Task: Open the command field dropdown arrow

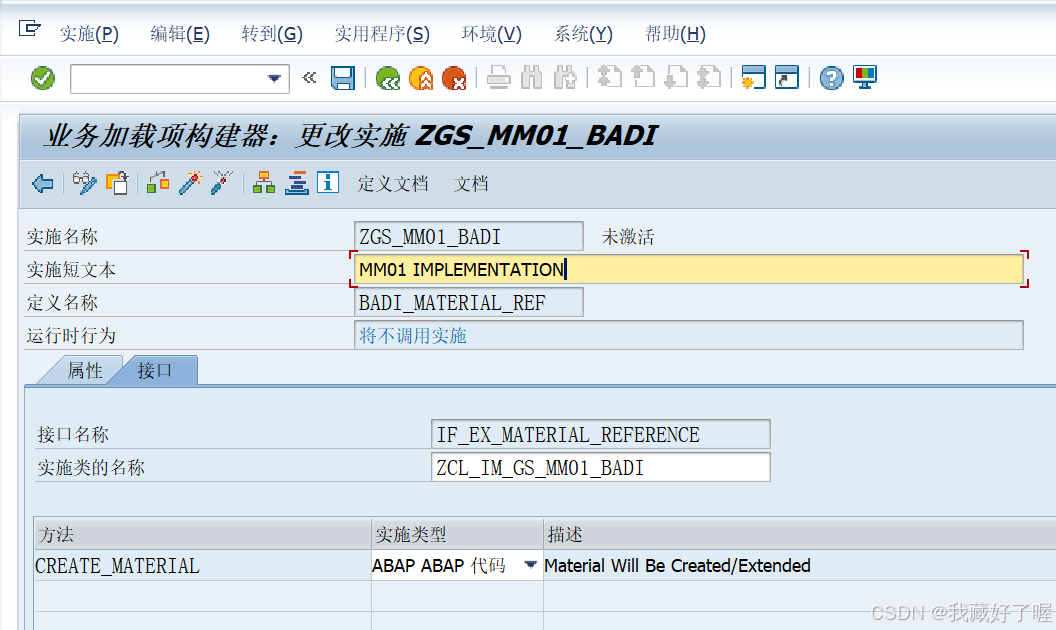Action: 274,78
